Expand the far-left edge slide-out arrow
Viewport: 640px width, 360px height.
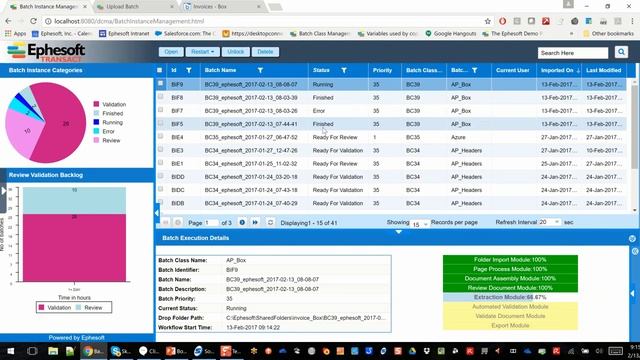coord(3,191)
